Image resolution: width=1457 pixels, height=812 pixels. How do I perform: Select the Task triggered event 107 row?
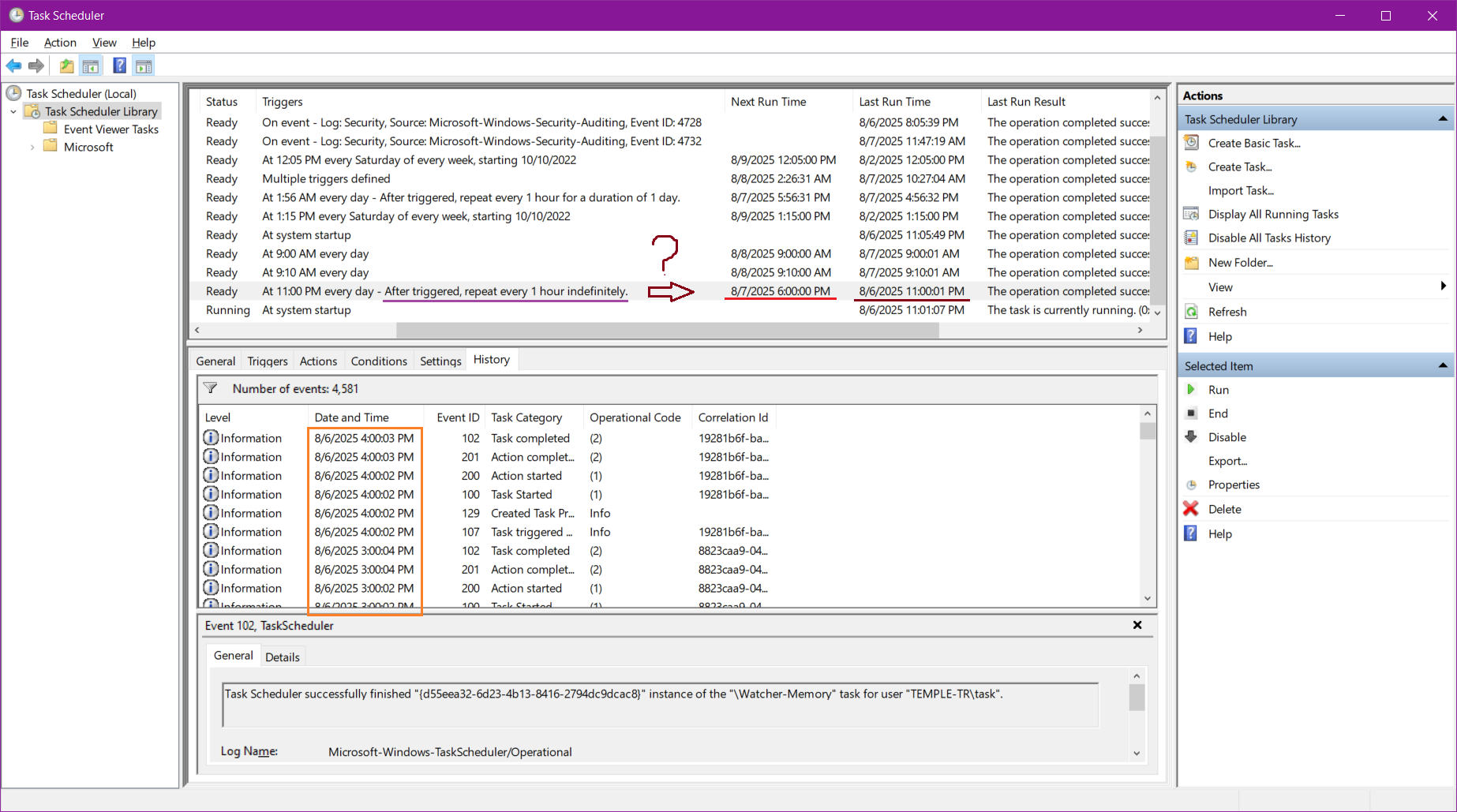pyautogui.click(x=669, y=532)
